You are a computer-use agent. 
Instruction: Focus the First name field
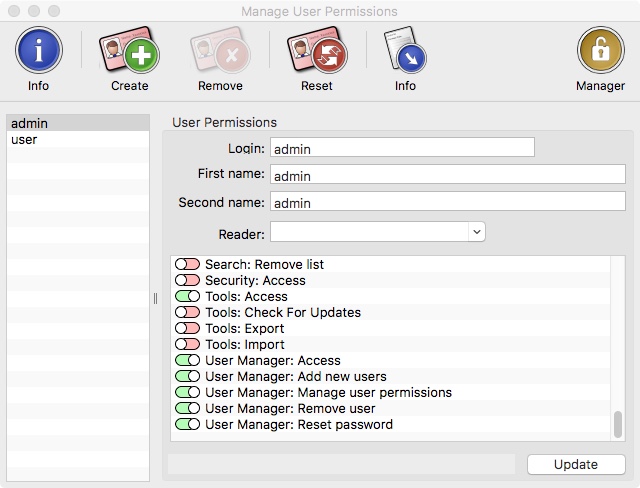[448, 174]
